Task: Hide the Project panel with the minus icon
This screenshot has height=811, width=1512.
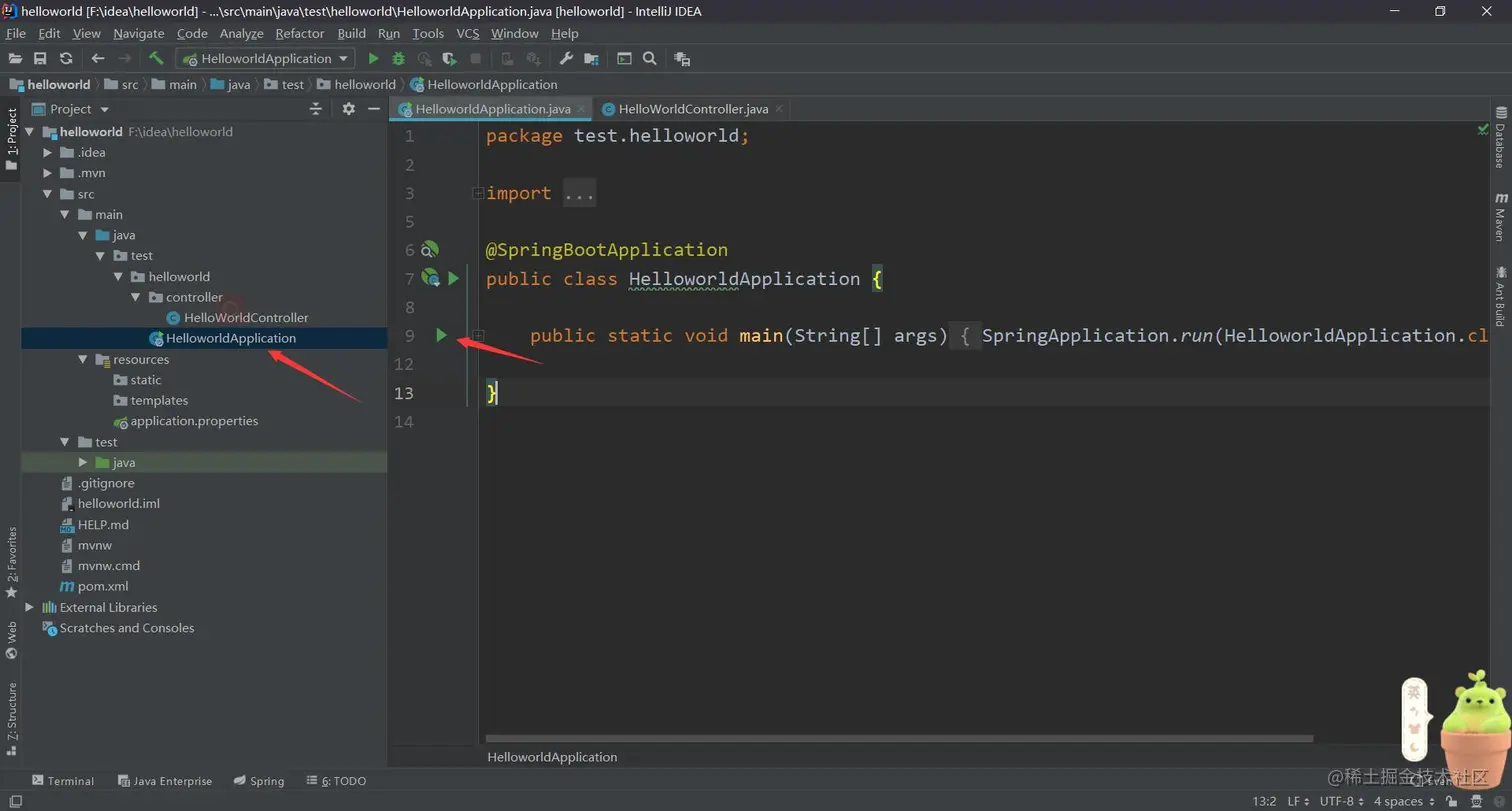Action: (x=374, y=109)
